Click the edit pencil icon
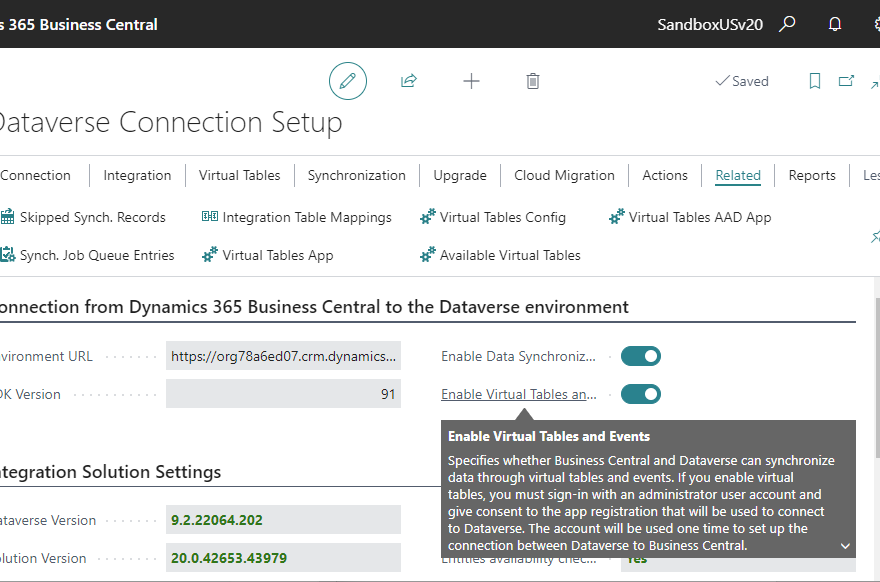Image resolution: width=880 pixels, height=582 pixels. coord(347,81)
